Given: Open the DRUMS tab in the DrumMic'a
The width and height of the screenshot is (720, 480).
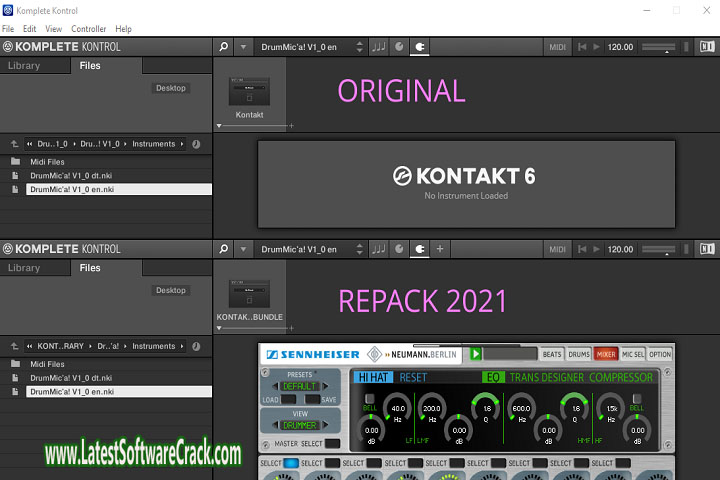Looking at the screenshot, I should 579,354.
